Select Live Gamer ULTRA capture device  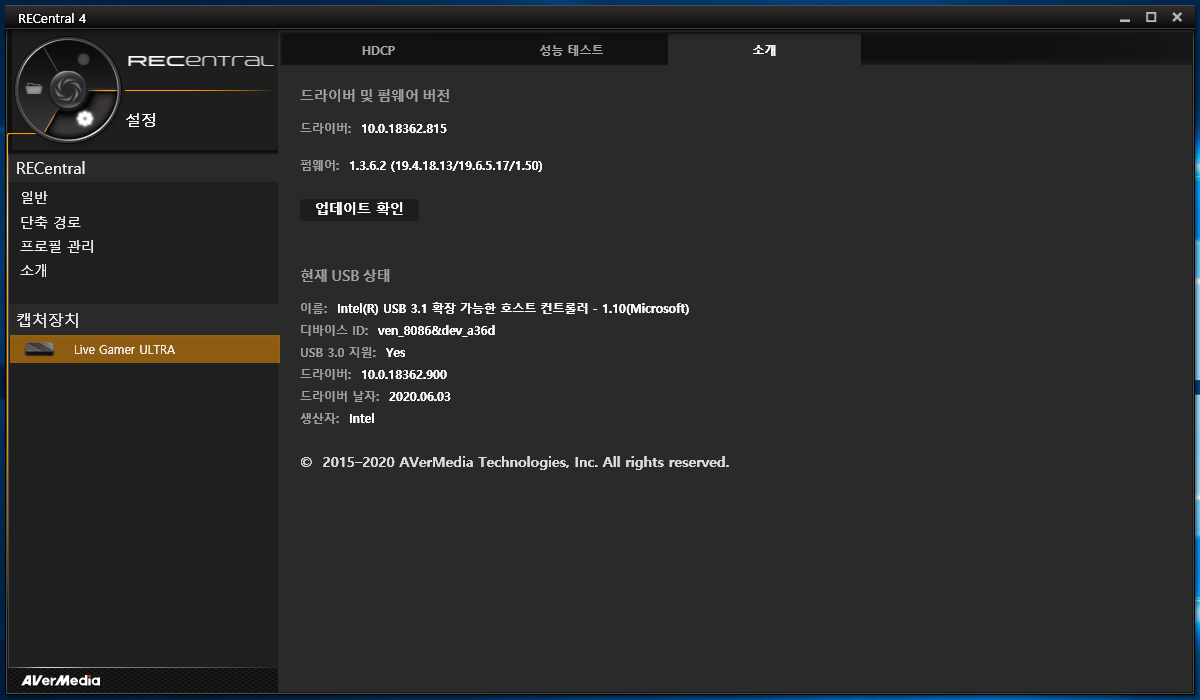tap(144, 349)
